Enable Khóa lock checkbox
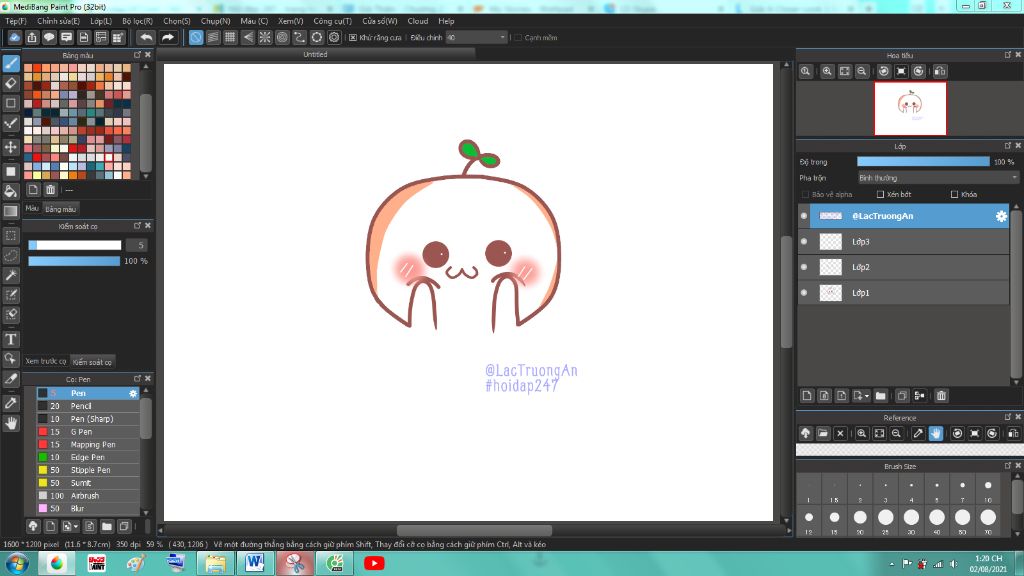This screenshot has width=1024, height=576. [954, 195]
